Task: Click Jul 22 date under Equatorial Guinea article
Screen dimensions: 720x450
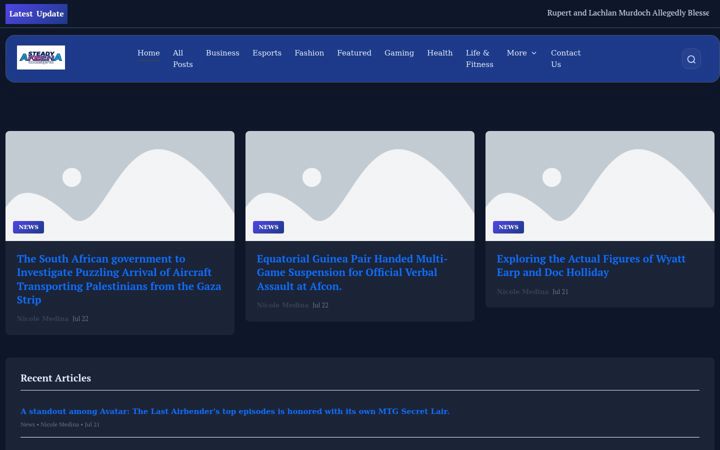Action: 321,305
